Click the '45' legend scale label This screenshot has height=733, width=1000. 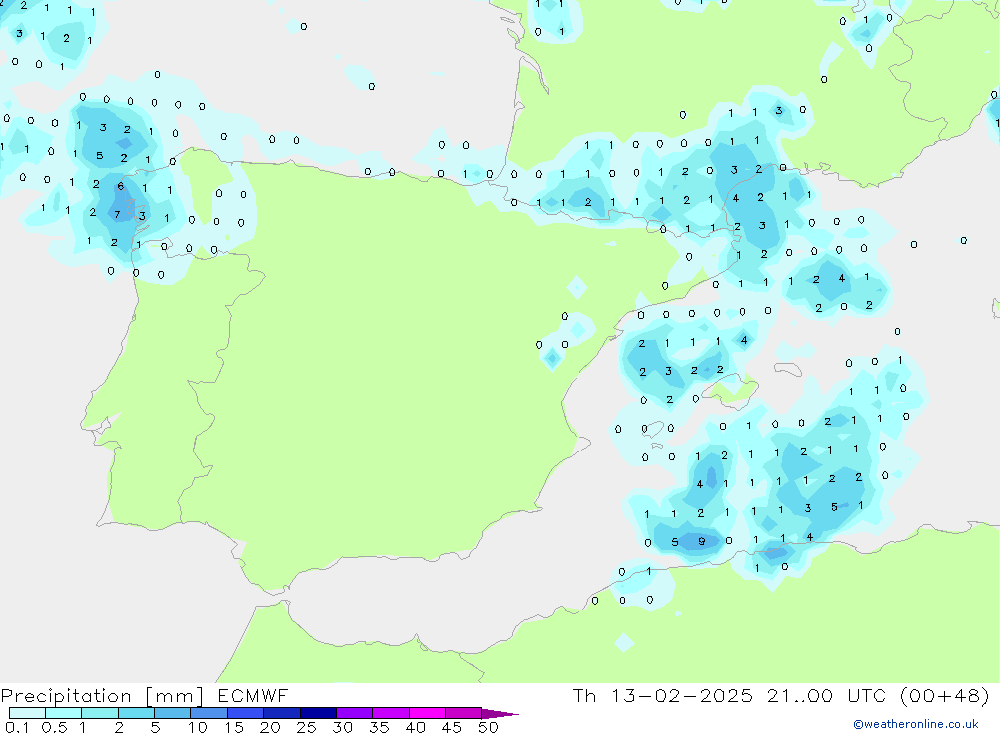pos(452,727)
